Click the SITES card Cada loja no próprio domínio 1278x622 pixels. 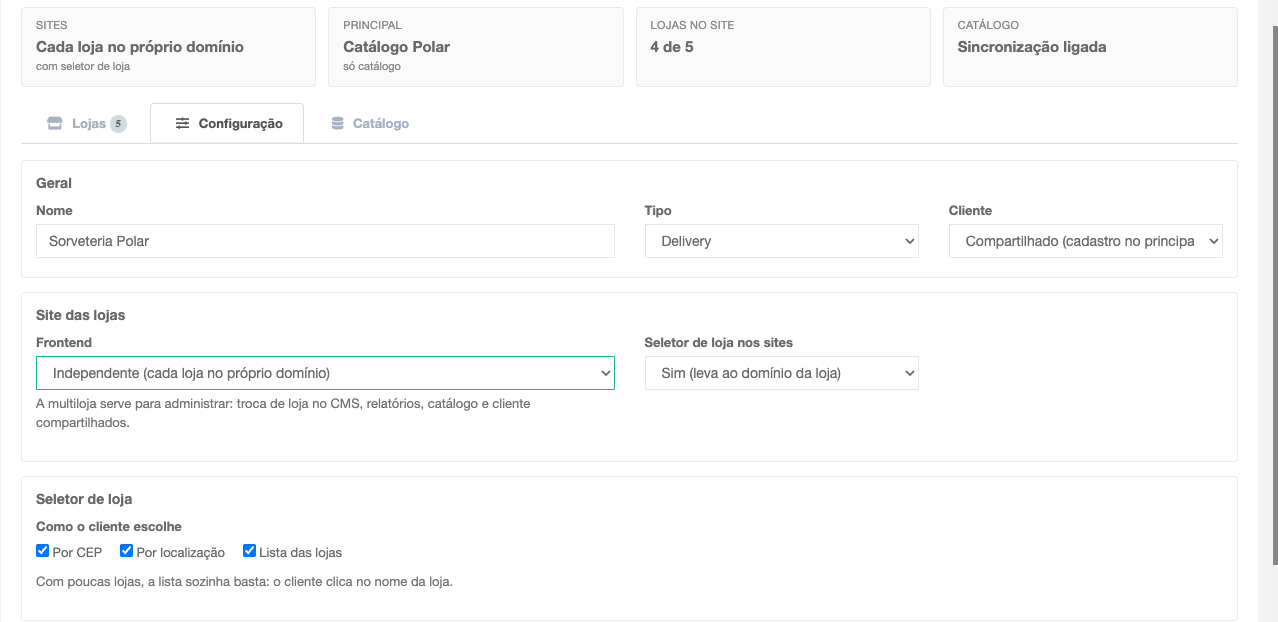168,47
